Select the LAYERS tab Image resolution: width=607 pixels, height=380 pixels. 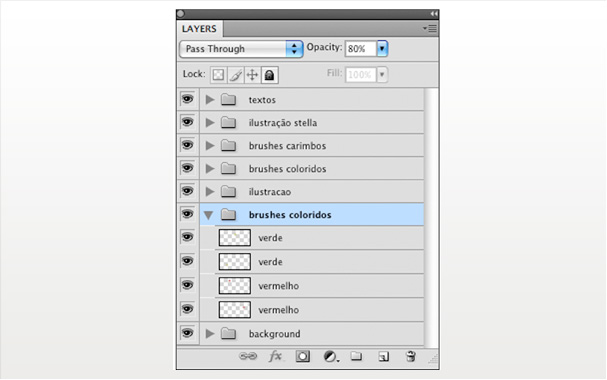pos(199,29)
